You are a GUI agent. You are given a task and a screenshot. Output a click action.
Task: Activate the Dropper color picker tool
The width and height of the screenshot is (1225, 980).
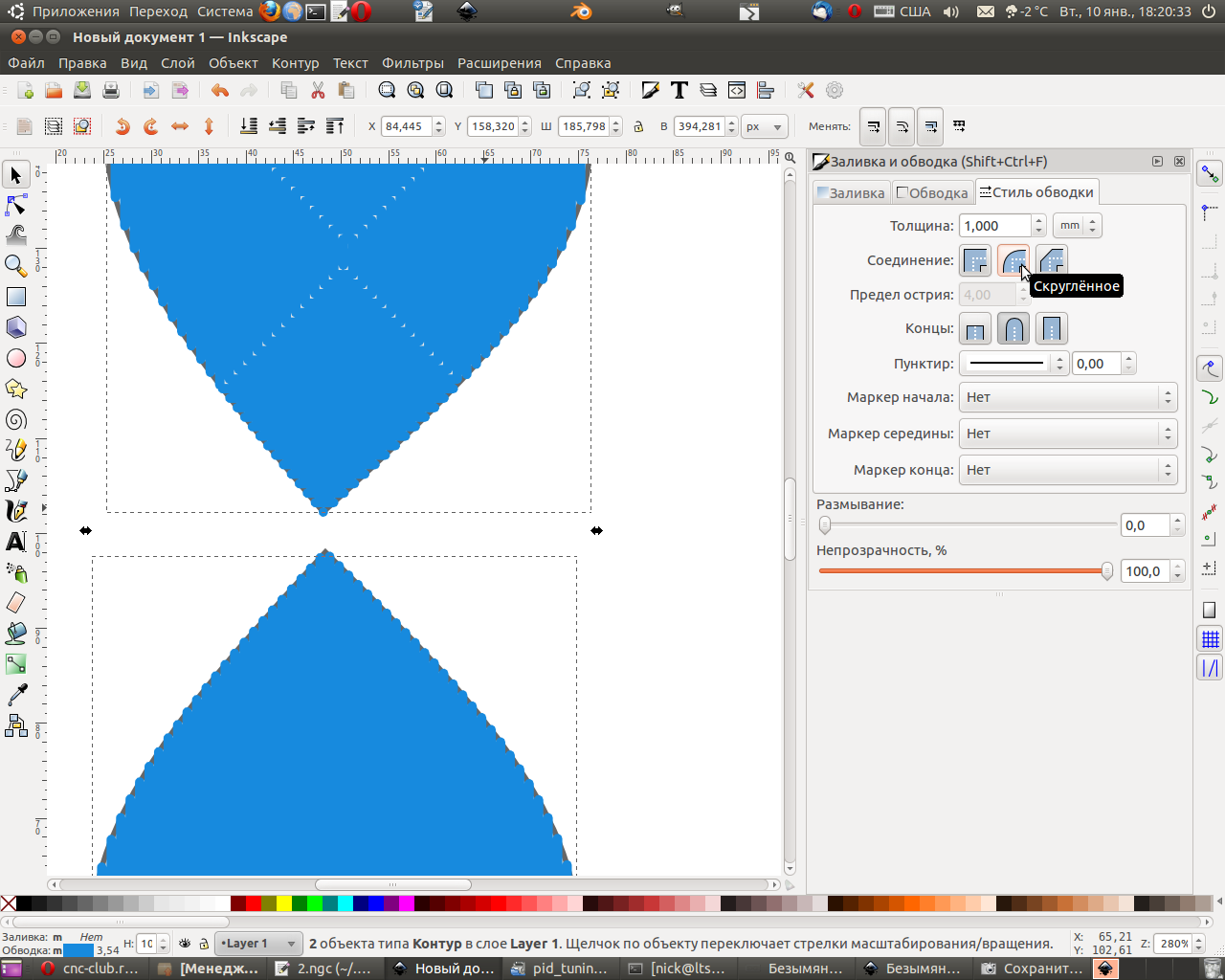coord(16,695)
